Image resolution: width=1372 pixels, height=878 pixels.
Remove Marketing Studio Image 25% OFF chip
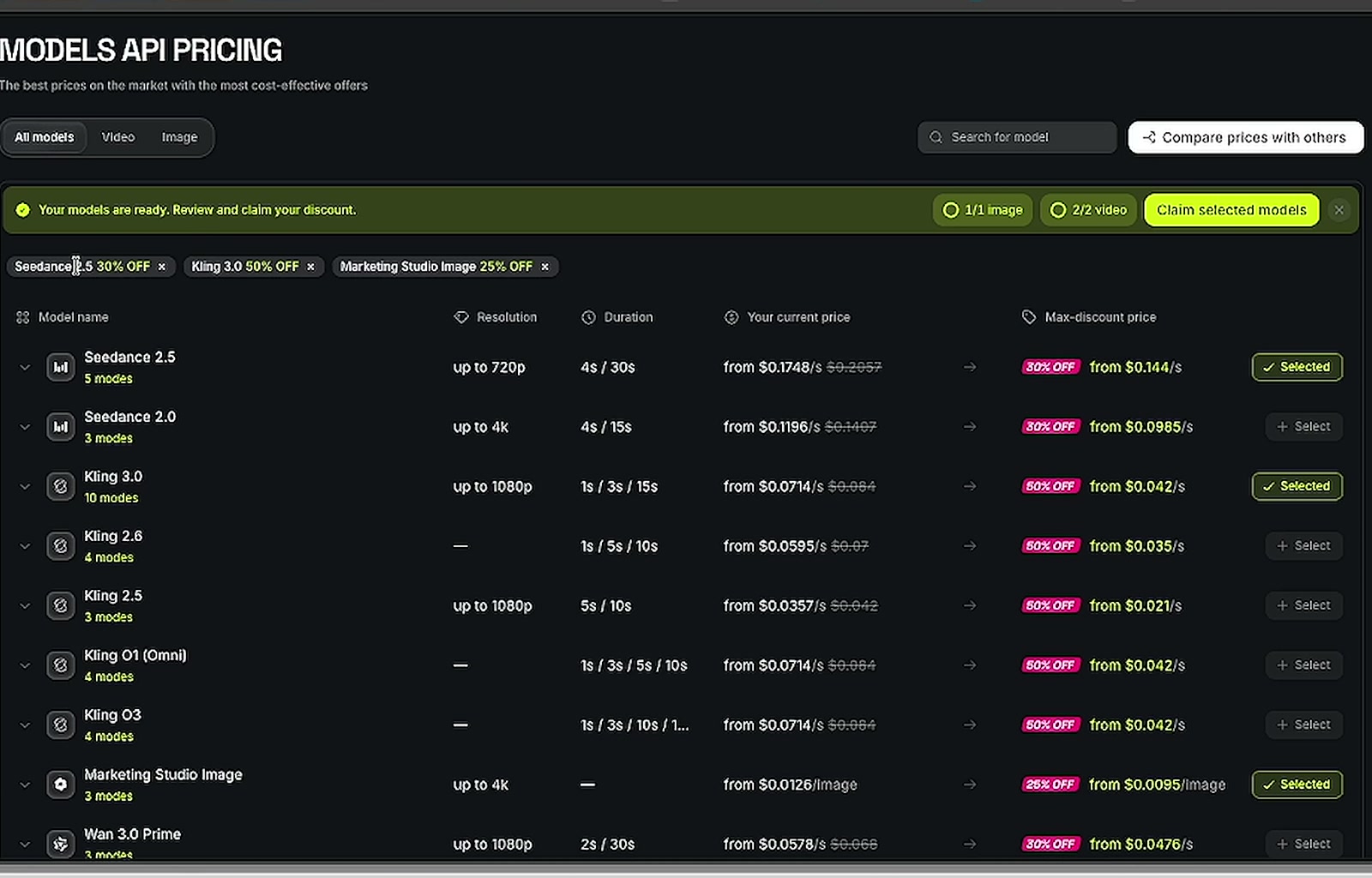pos(545,267)
